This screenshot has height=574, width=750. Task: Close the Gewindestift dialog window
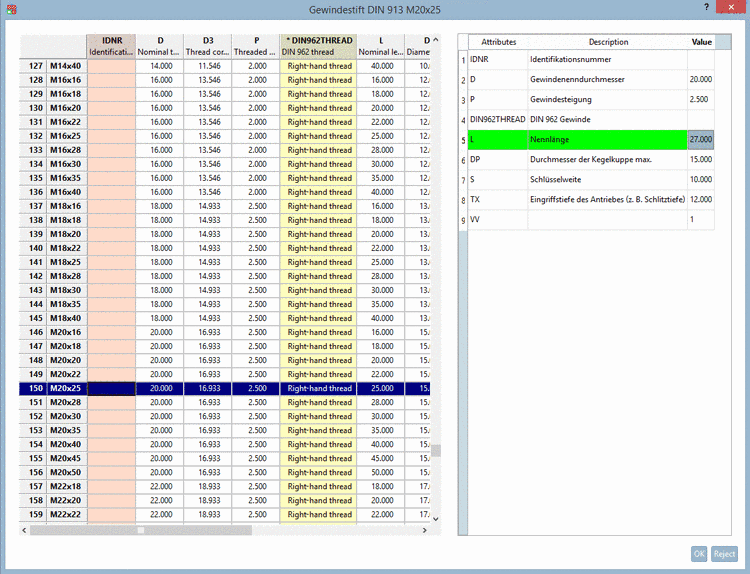(731, 7)
